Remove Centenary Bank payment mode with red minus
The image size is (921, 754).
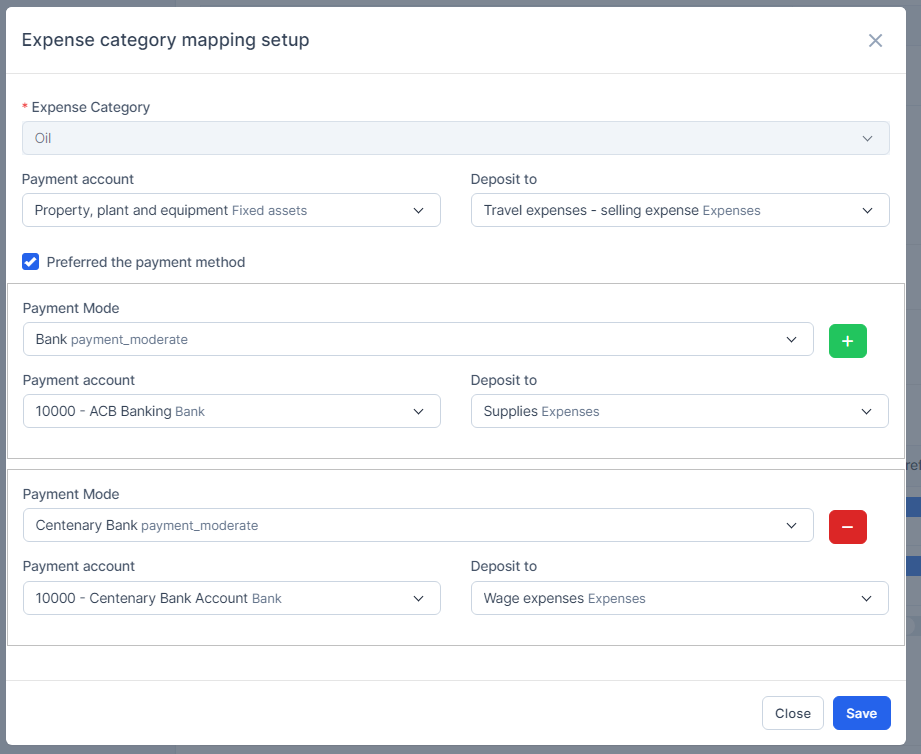847,526
